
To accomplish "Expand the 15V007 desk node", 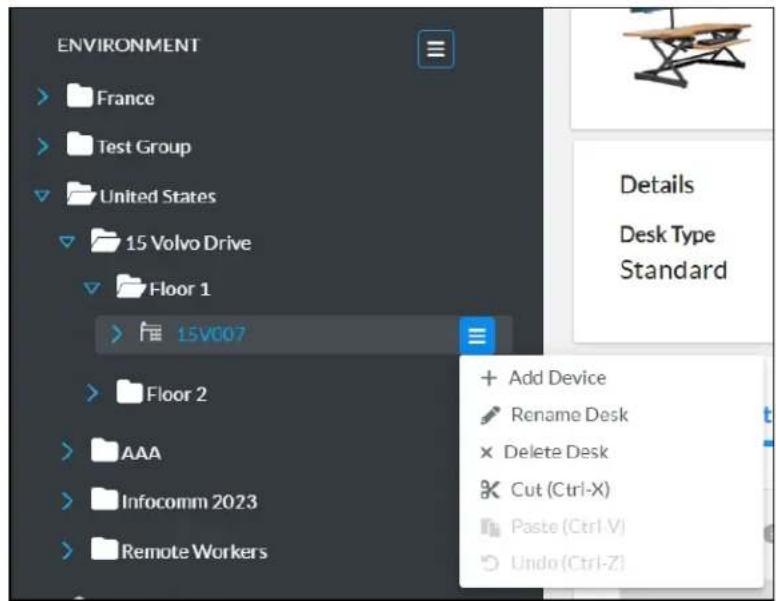I will 116,334.
